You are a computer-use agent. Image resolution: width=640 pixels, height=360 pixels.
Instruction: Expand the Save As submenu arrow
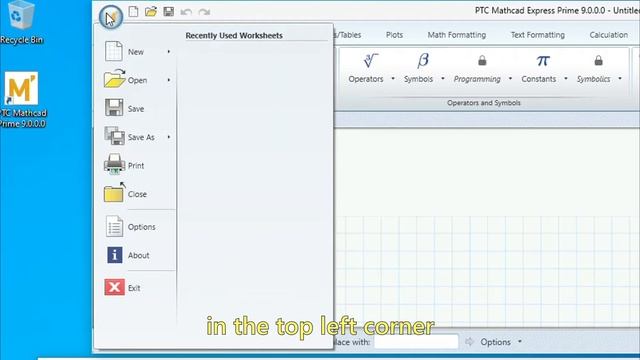(169, 137)
